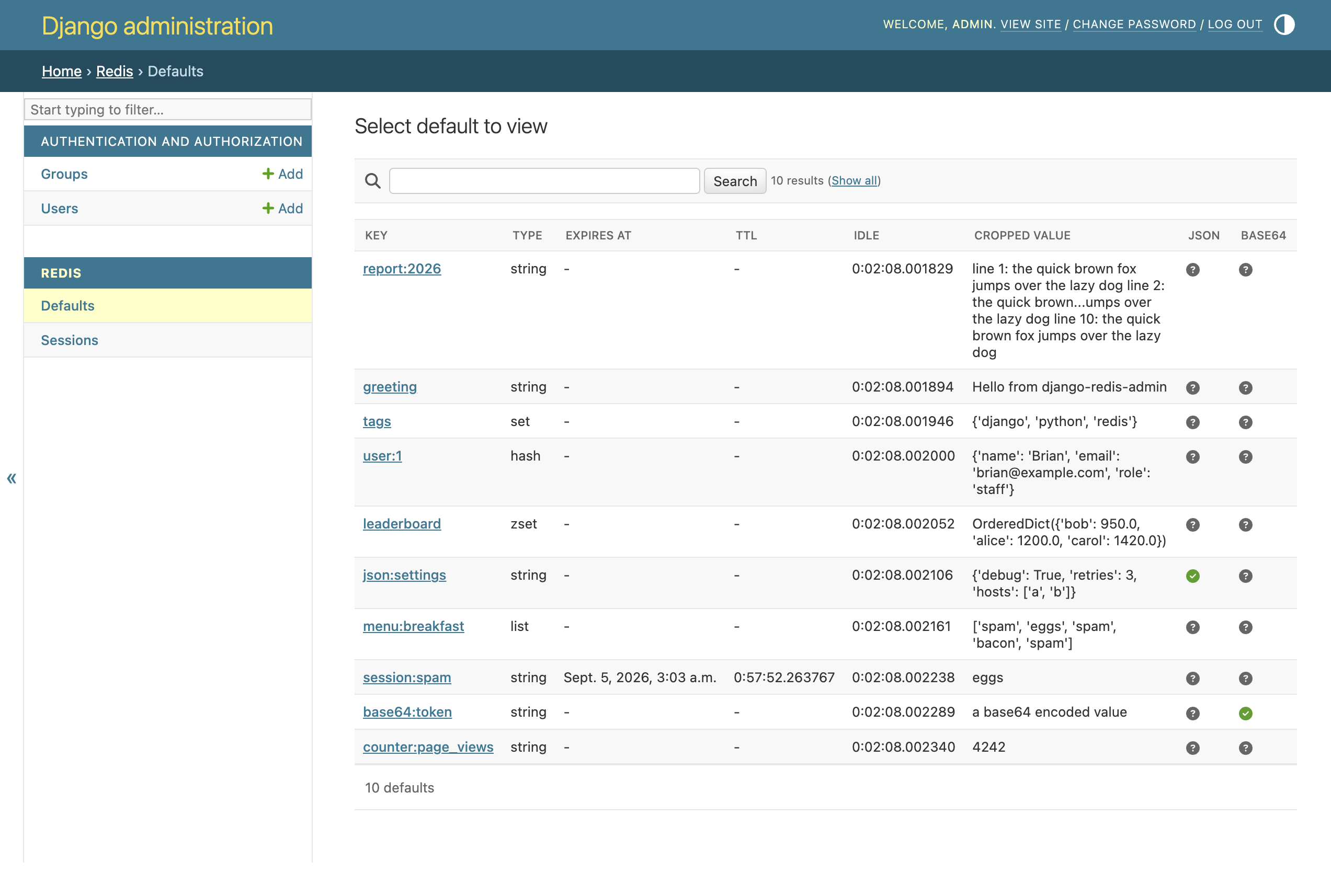Click JSON unknown icon in leaderboard row
Screen dimensions: 1331x896
(x=1192, y=524)
